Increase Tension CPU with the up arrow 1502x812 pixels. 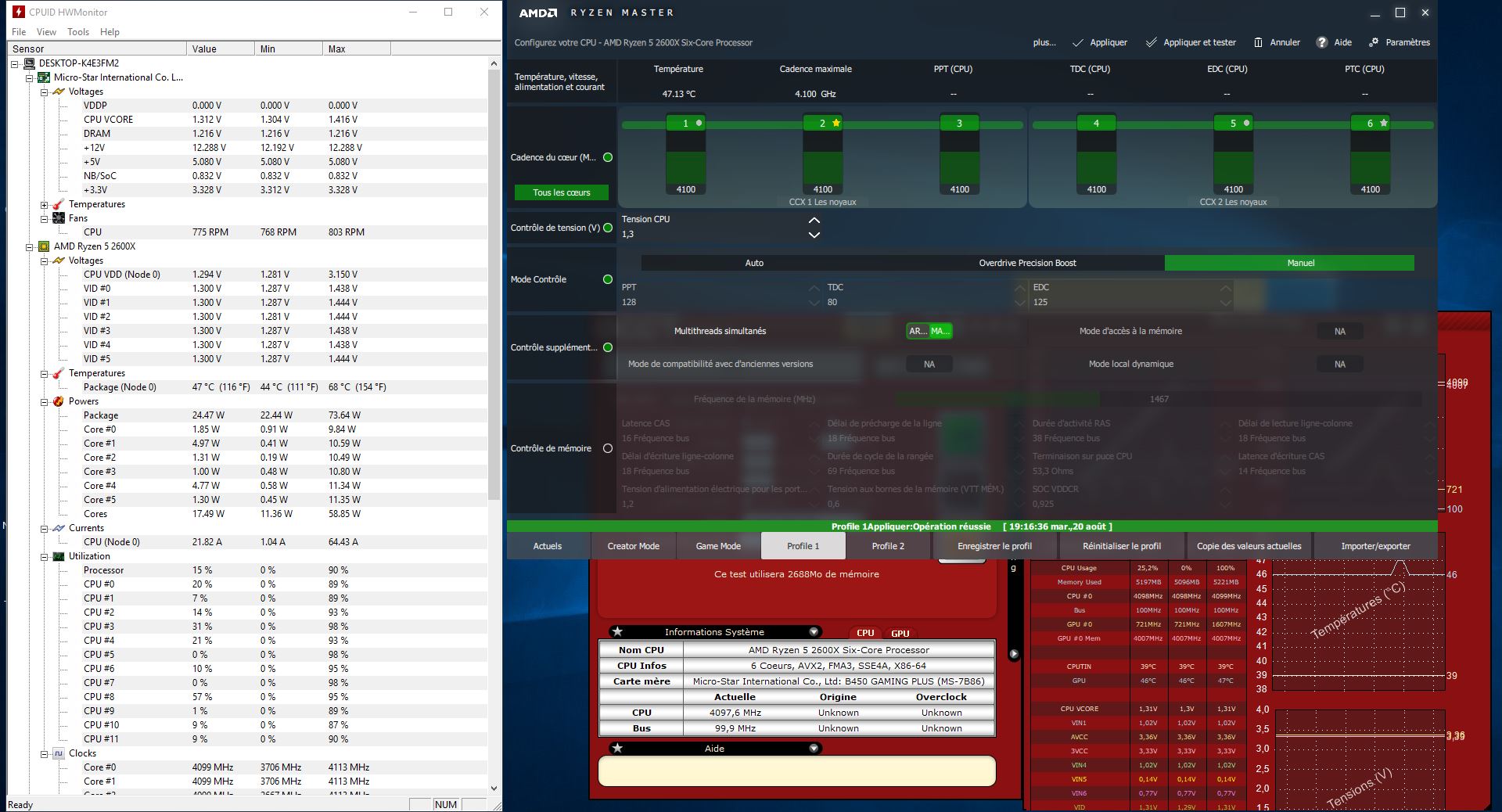814,220
